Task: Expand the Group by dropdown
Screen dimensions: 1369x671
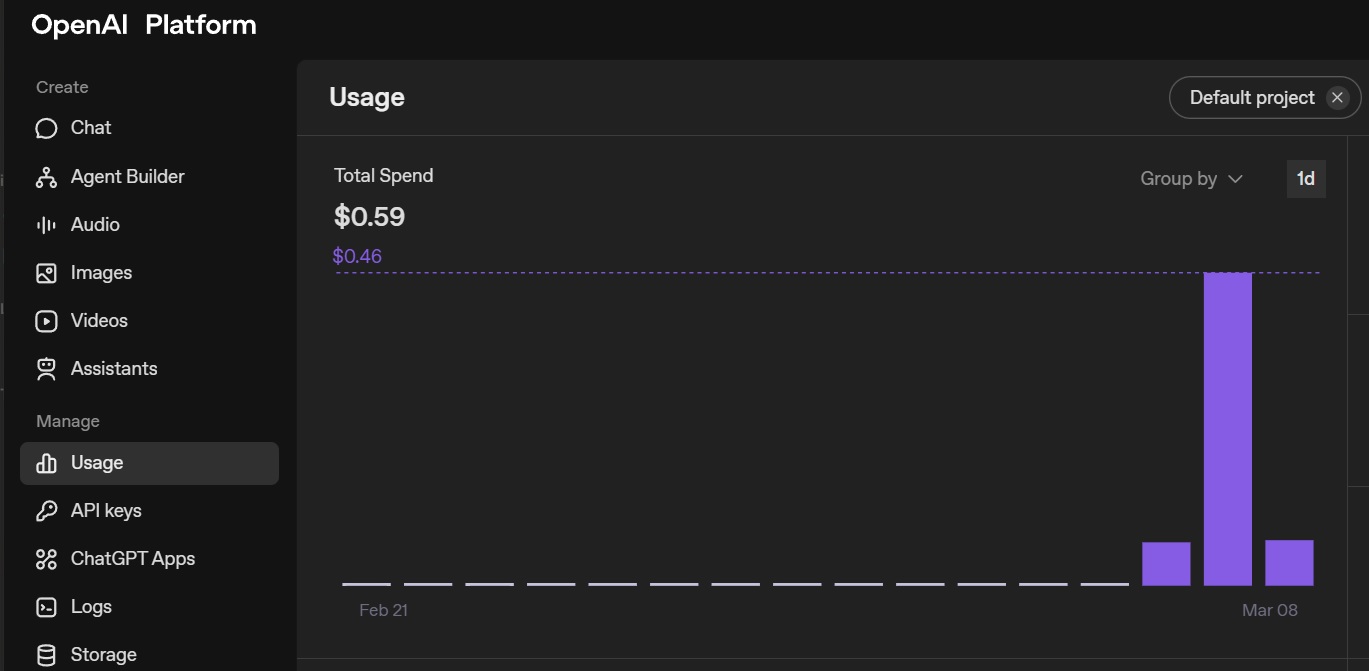Action: click(1192, 179)
